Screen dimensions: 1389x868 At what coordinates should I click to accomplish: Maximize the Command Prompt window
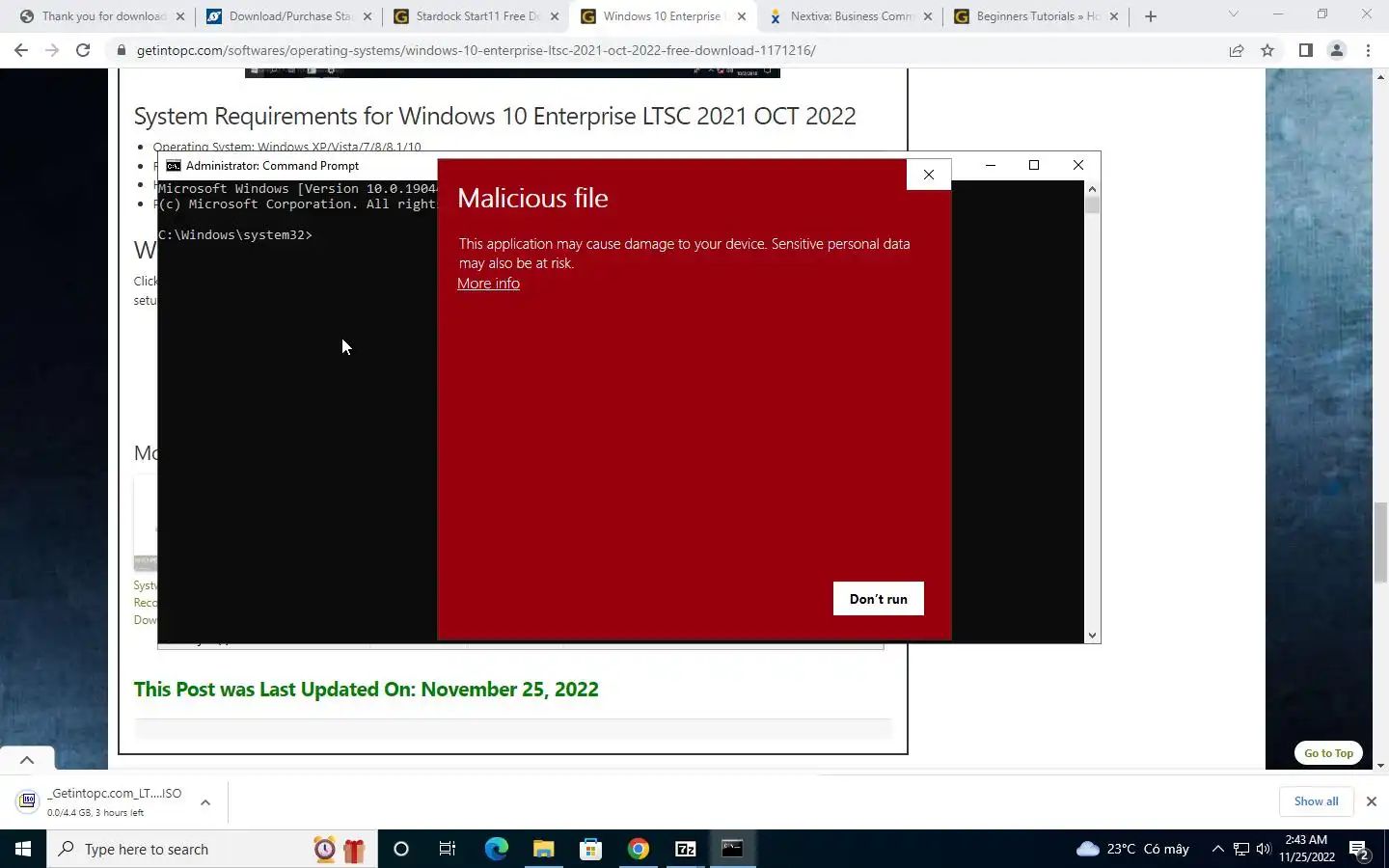tap(1034, 165)
